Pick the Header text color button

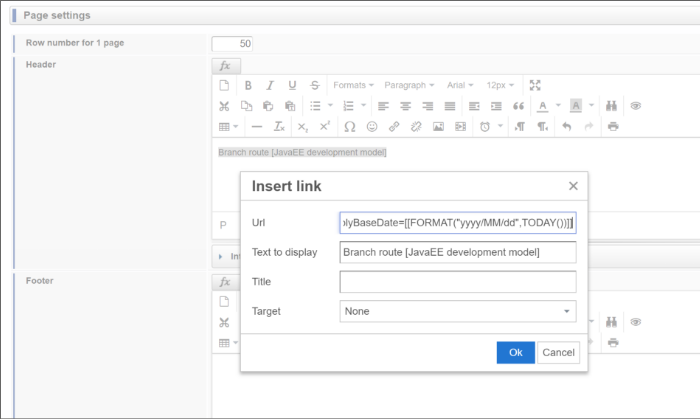(543, 106)
